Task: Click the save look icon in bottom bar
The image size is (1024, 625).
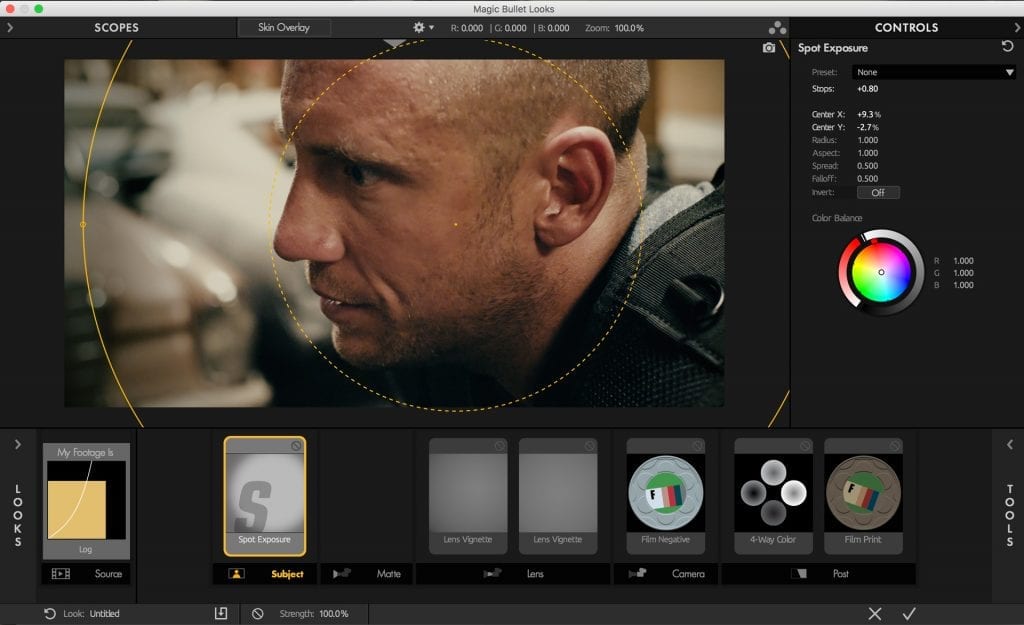Action: [221, 613]
